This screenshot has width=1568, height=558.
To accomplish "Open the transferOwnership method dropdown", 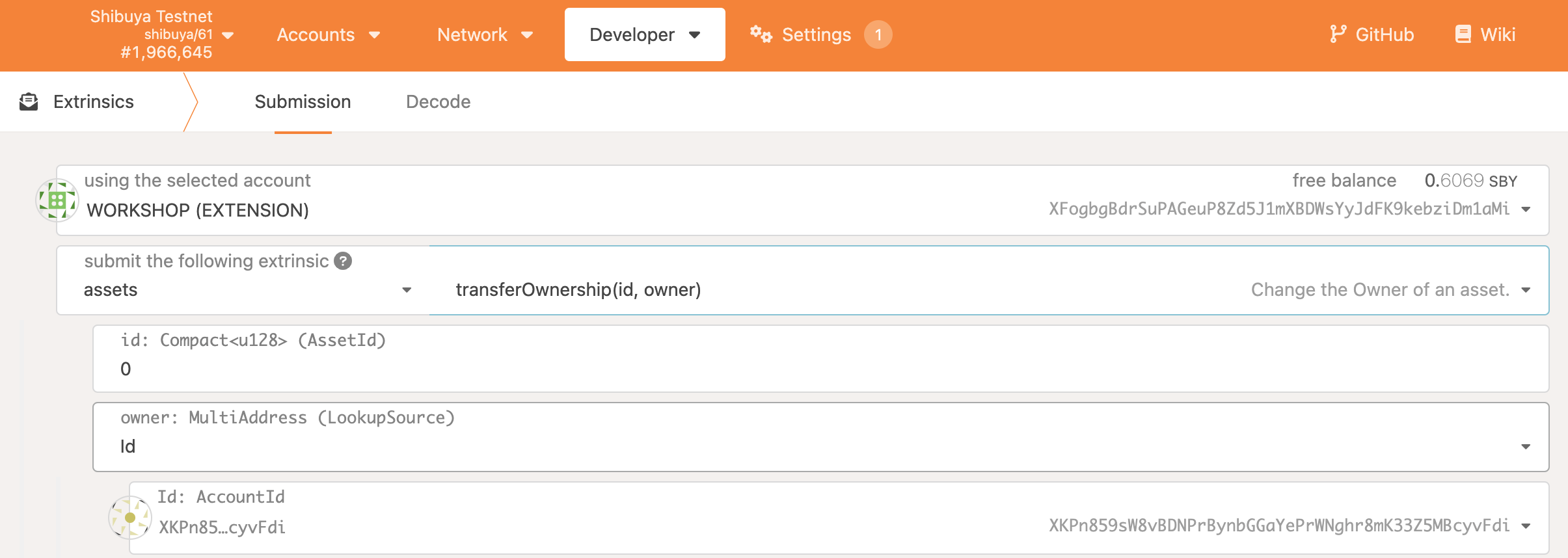I will click(x=1525, y=290).
